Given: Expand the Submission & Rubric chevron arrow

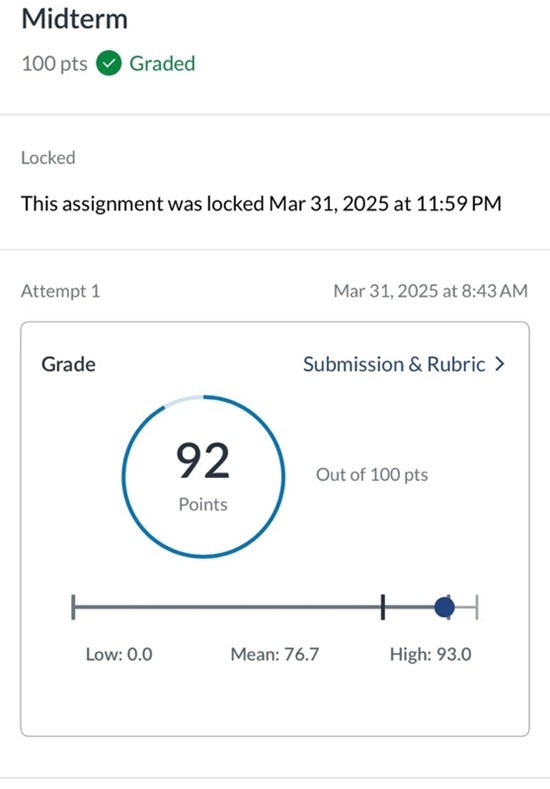Looking at the screenshot, I should pyautogui.click(x=499, y=364).
